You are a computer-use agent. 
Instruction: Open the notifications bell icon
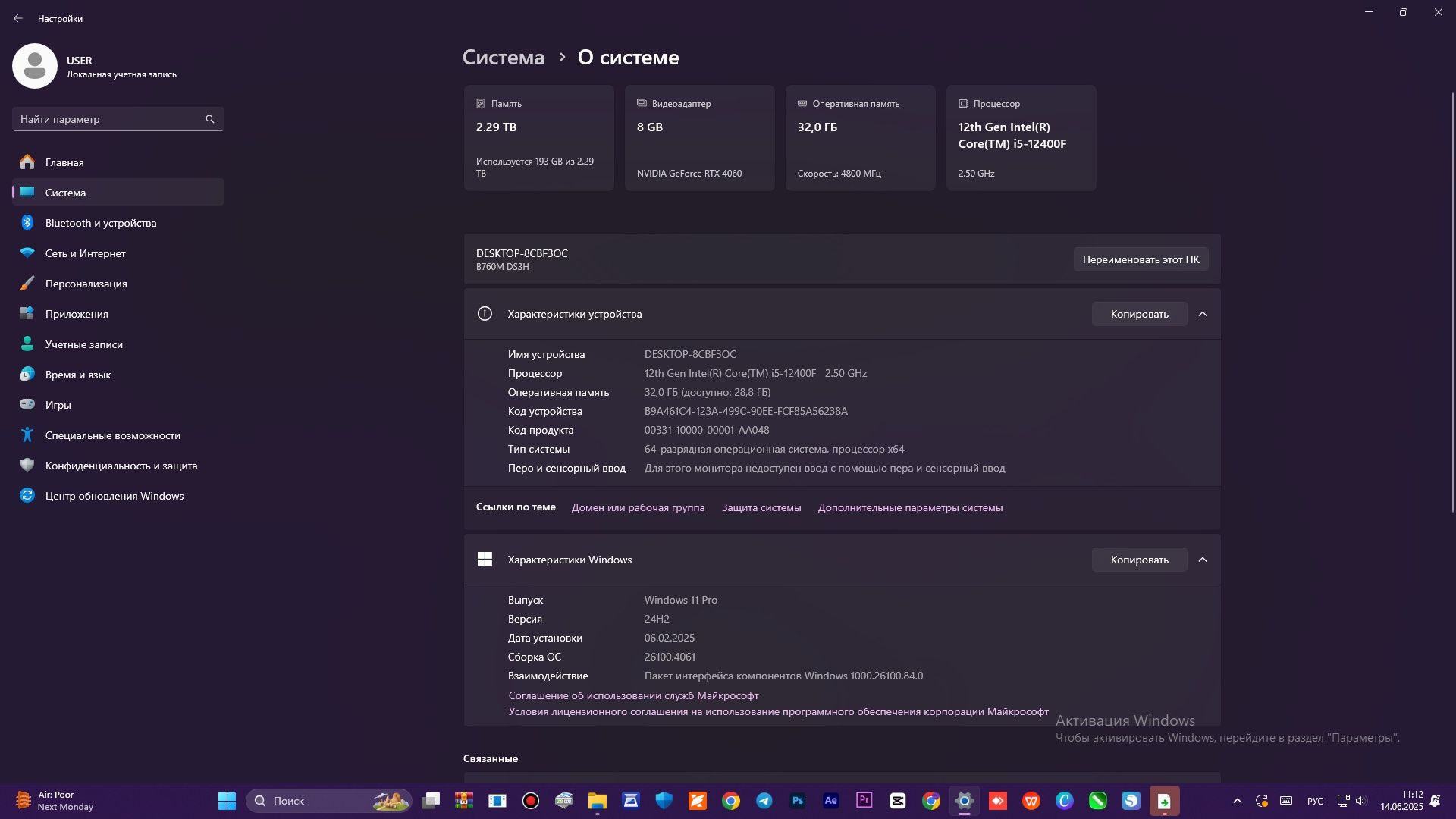[1436, 801]
